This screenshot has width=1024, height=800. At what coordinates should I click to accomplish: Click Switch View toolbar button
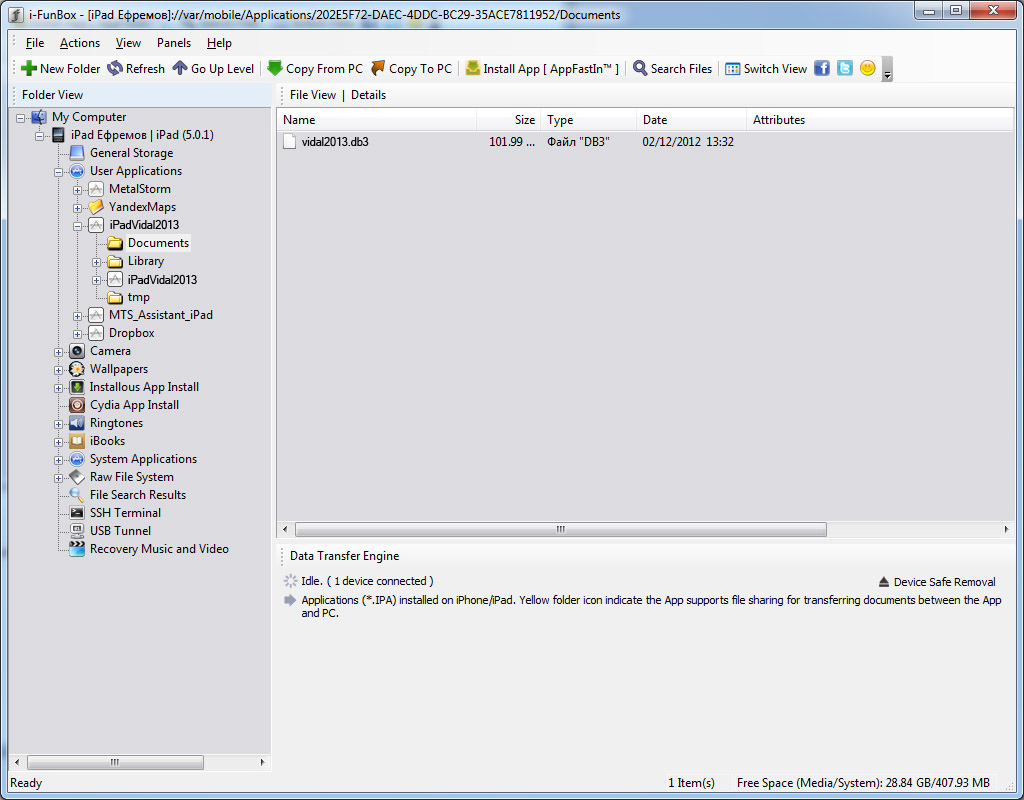[x=766, y=69]
